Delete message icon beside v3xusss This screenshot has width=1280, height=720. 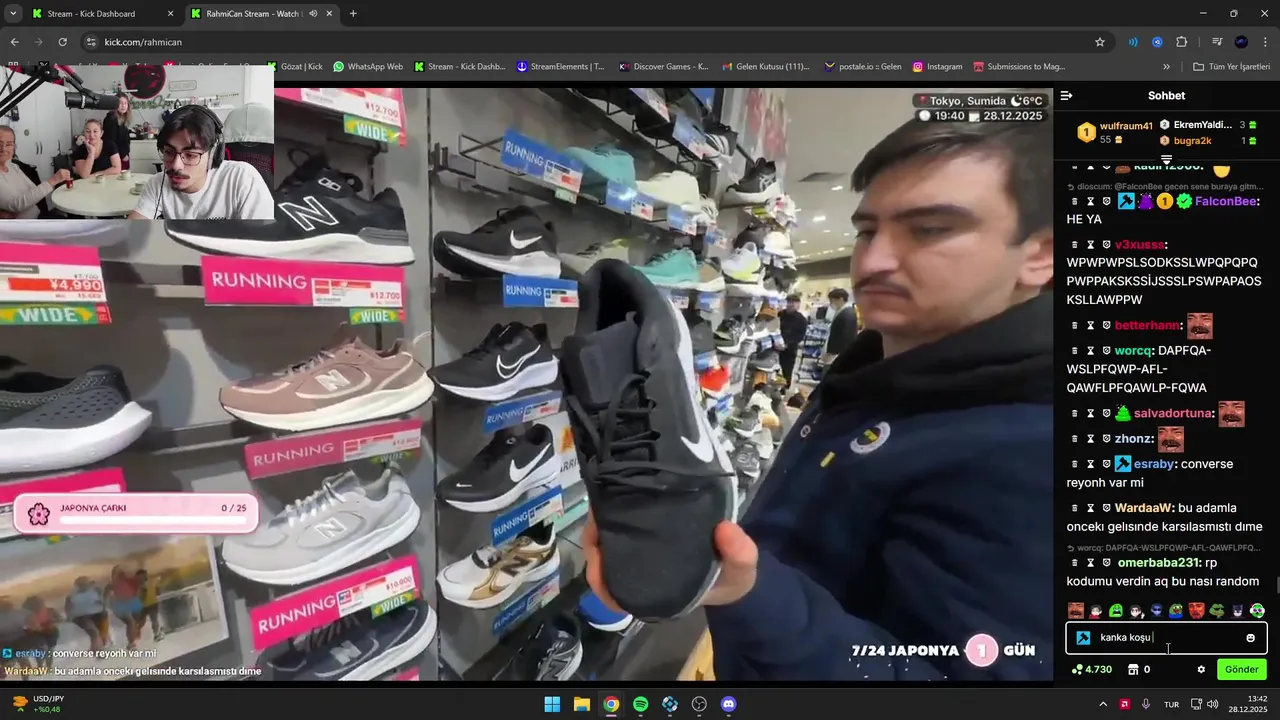coord(1075,244)
